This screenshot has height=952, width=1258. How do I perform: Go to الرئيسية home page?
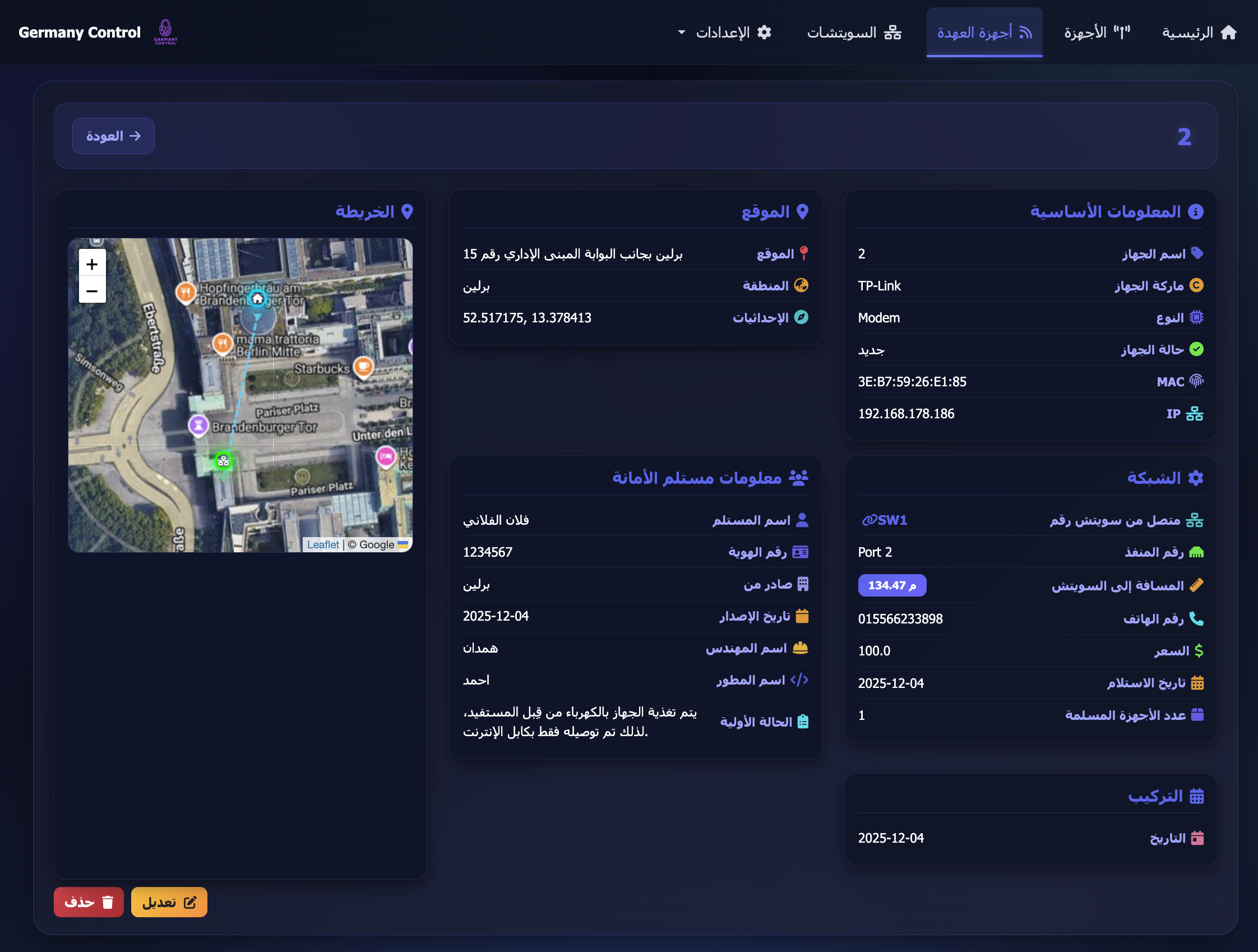[x=1200, y=33]
